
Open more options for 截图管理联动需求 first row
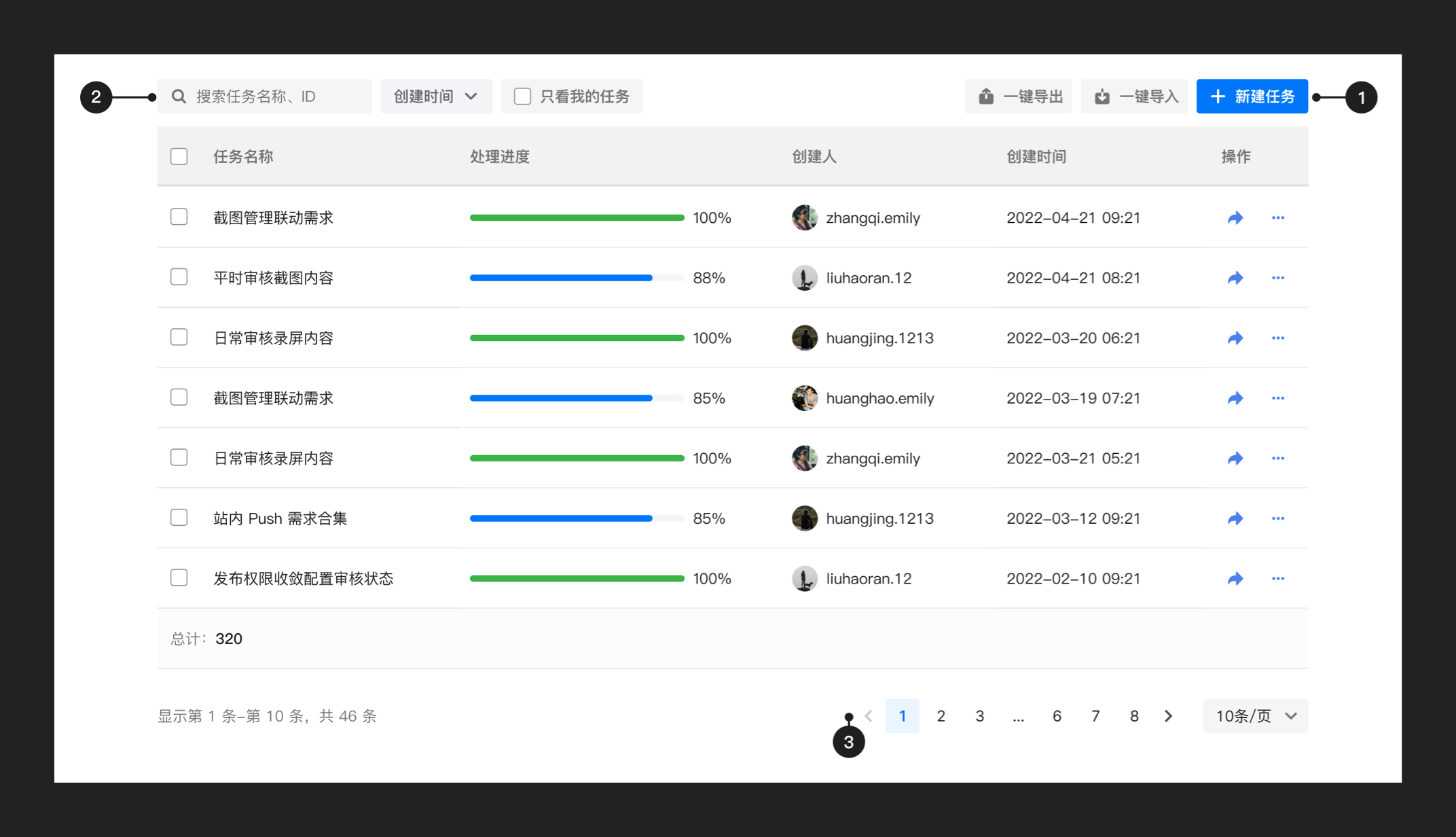click(1277, 218)
